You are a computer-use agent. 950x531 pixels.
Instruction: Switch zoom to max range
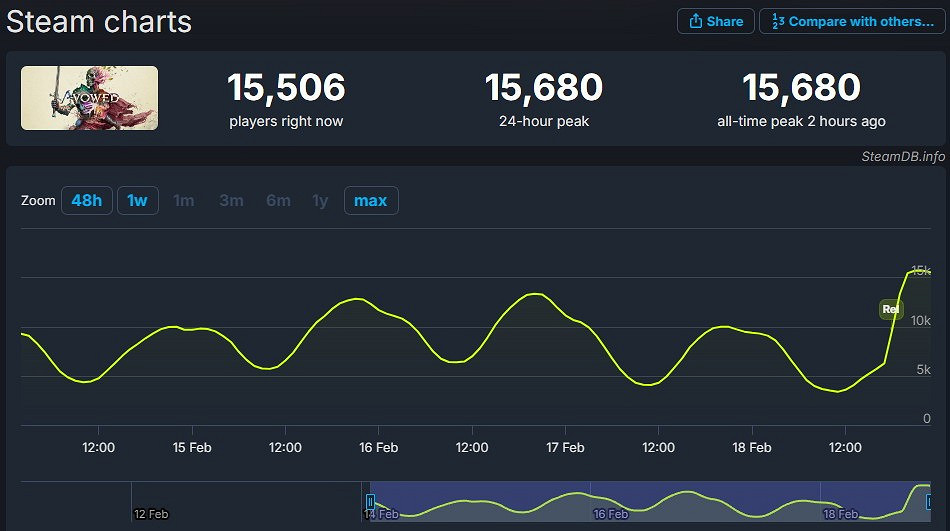371,201
